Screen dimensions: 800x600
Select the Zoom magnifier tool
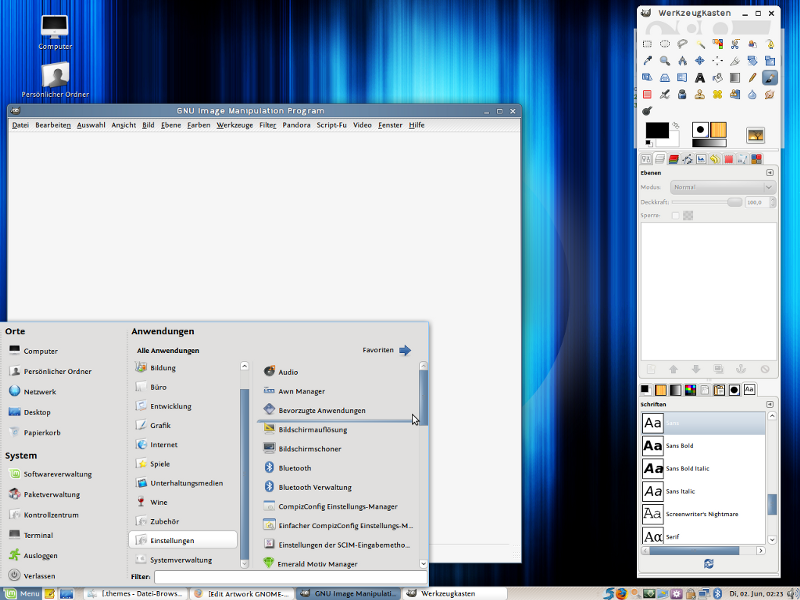(x=665, y=61)
